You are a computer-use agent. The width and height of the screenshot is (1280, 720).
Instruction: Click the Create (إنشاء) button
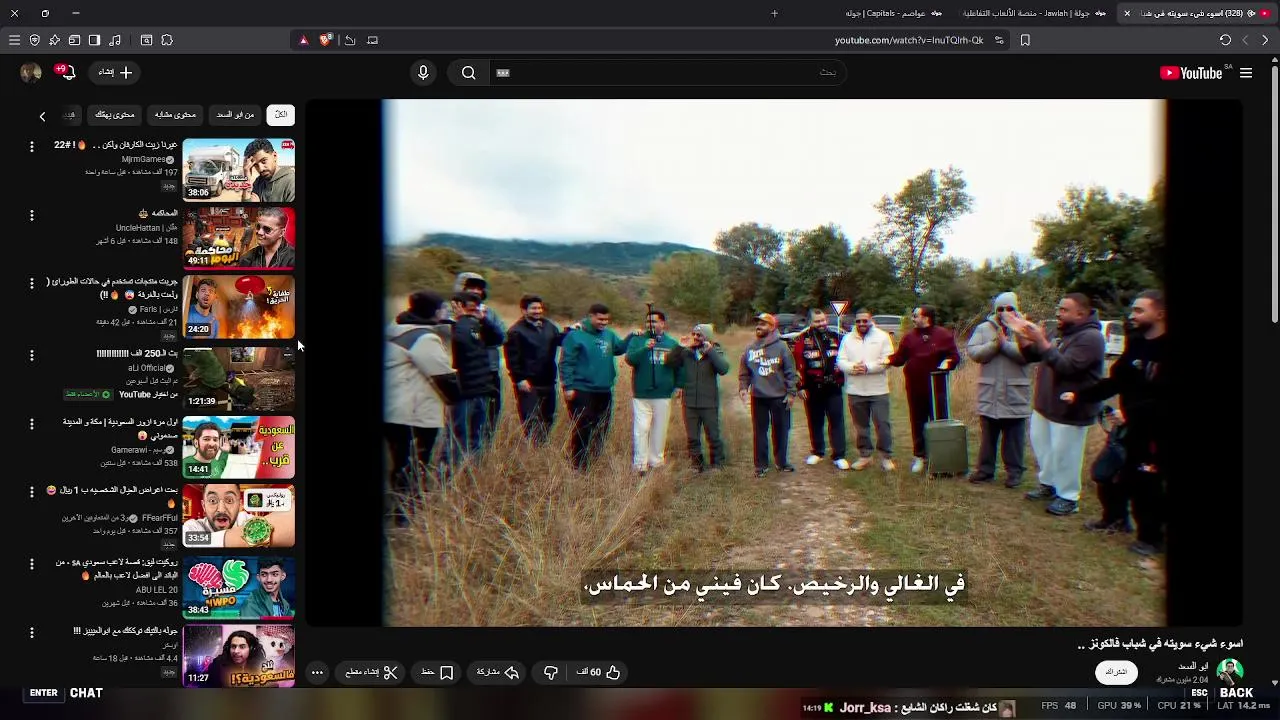pyautogui.click(x=114, y=72)
